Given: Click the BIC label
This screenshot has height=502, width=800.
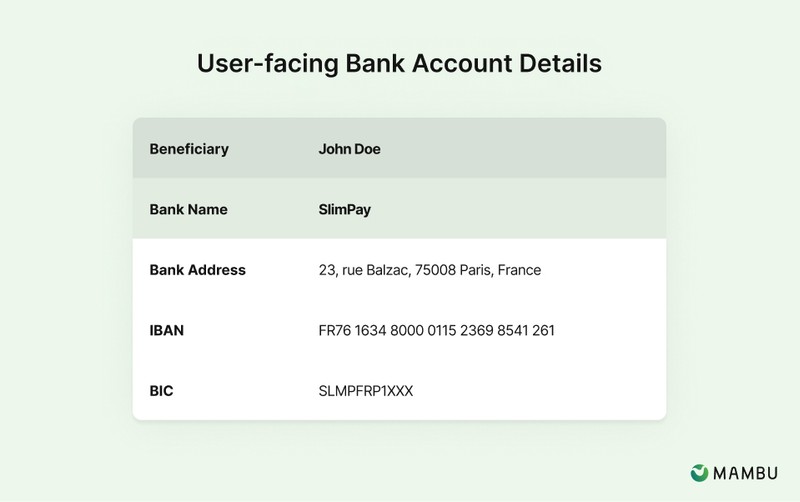Looking at the screenshot, I should [161, 391].
